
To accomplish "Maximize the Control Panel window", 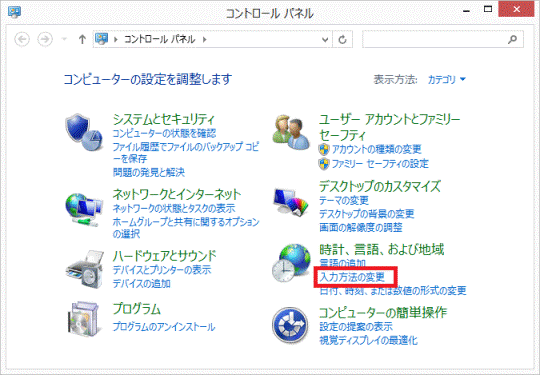I will tap(488, 10).
